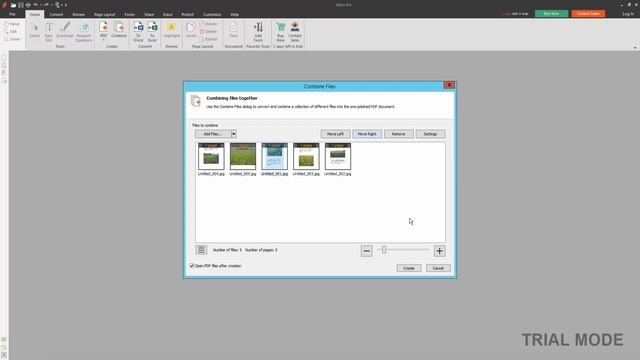Image resolution: width=640 pixels, height=360 pixels.
Task: Click the Save icon in quick access toolbar
Action: pos(21,5)
